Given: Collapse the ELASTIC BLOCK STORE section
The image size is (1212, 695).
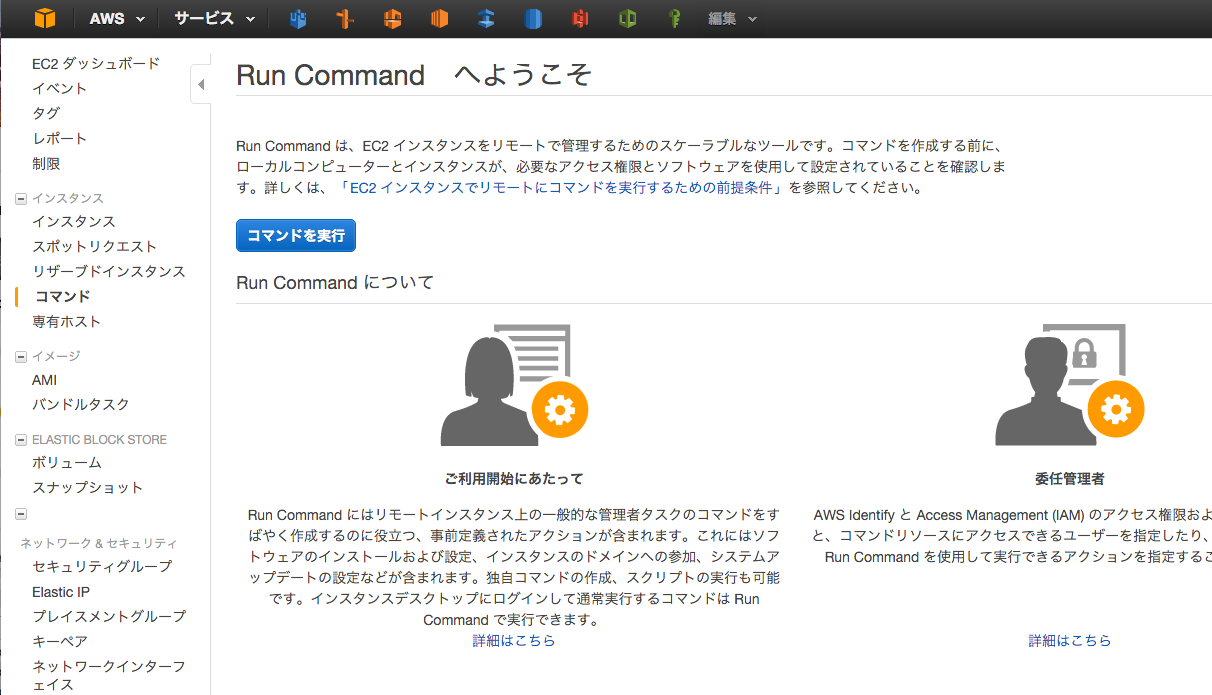Looking at the screenshot, I should click(21, 440).
